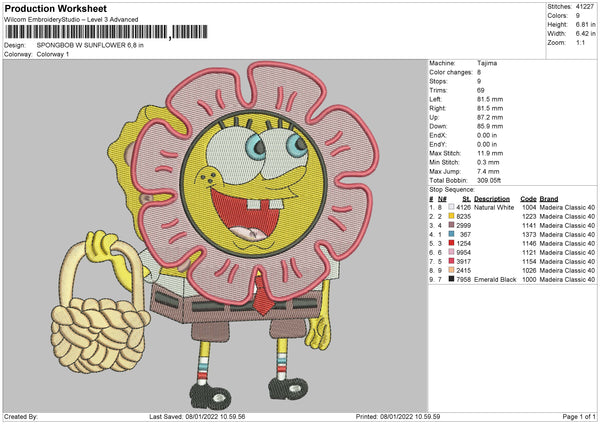
Task: Click the 'Last Saved: 08/01/2022 10.59.56' footer text
Action: click(x=197, y=416)
